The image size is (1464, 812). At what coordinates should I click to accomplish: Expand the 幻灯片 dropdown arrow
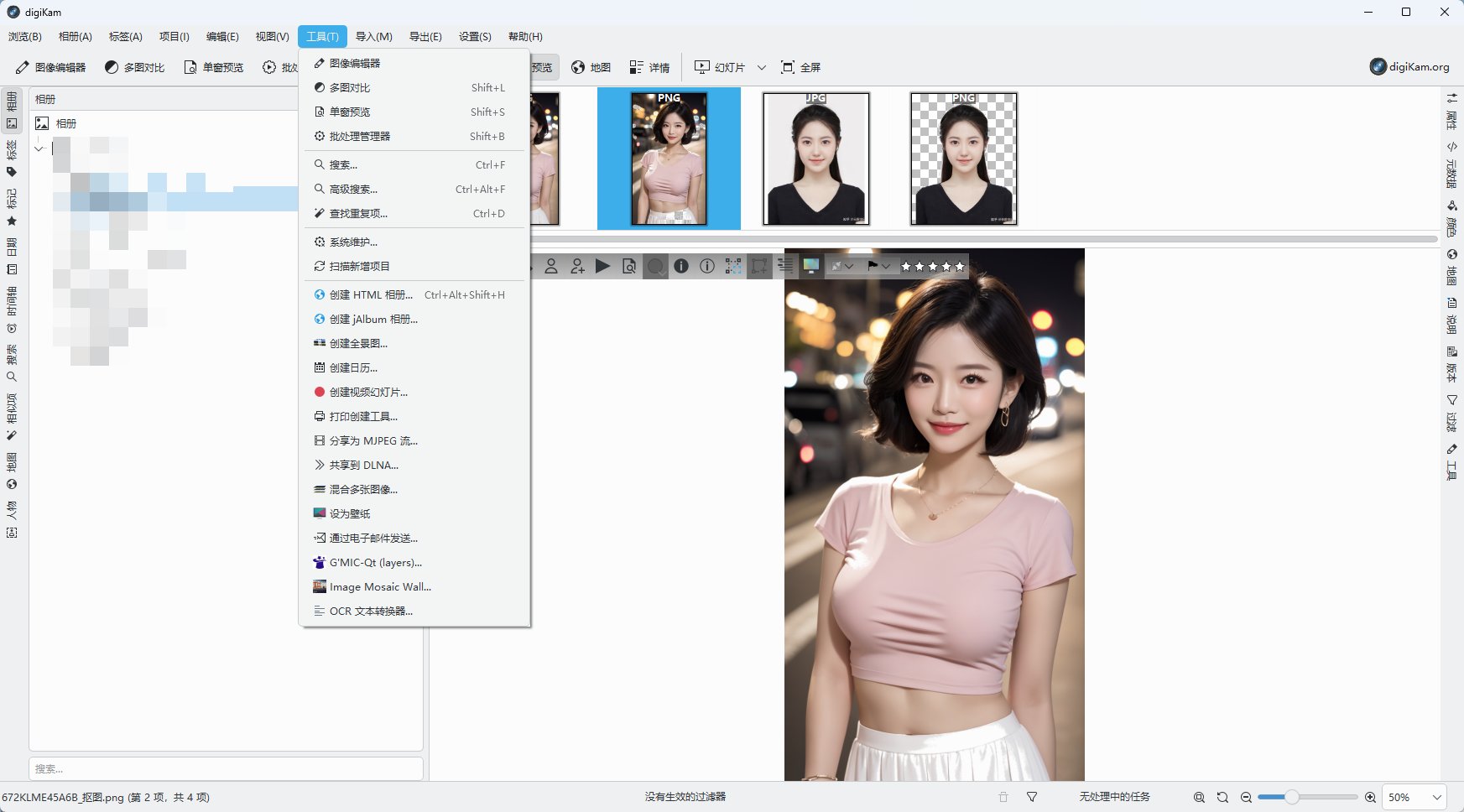[762, 67]
